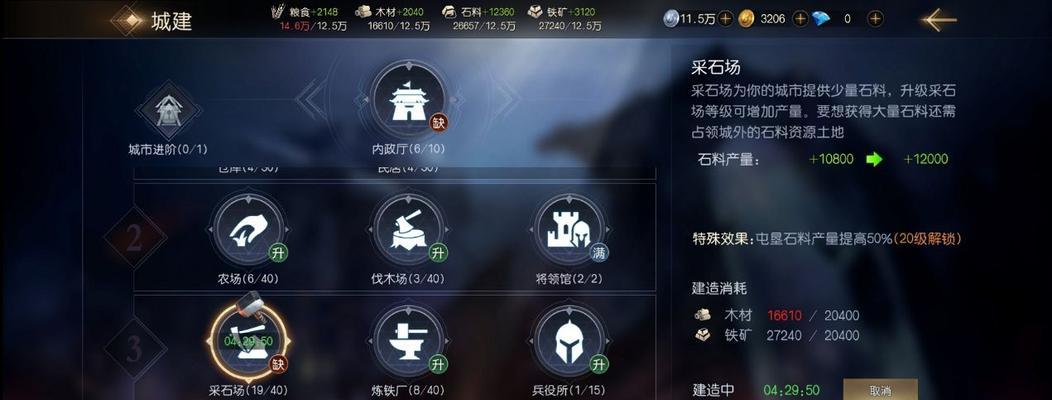Add silver coins with plus button

pos(725,19)
